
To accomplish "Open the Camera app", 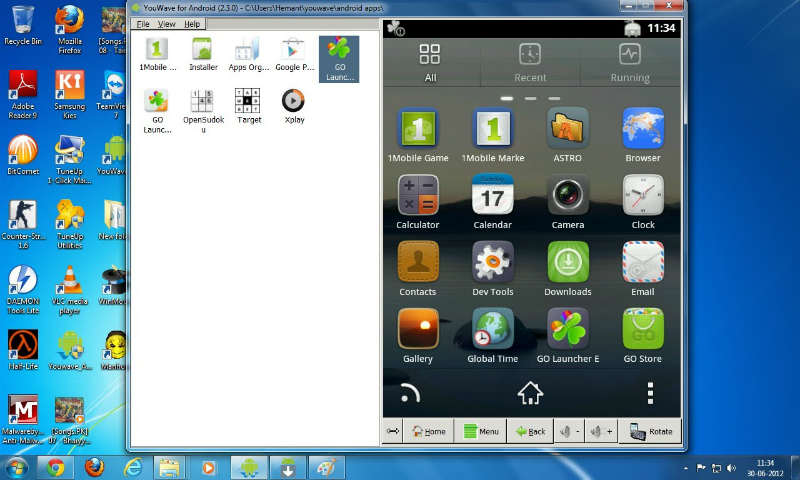I will coord(567,196).
